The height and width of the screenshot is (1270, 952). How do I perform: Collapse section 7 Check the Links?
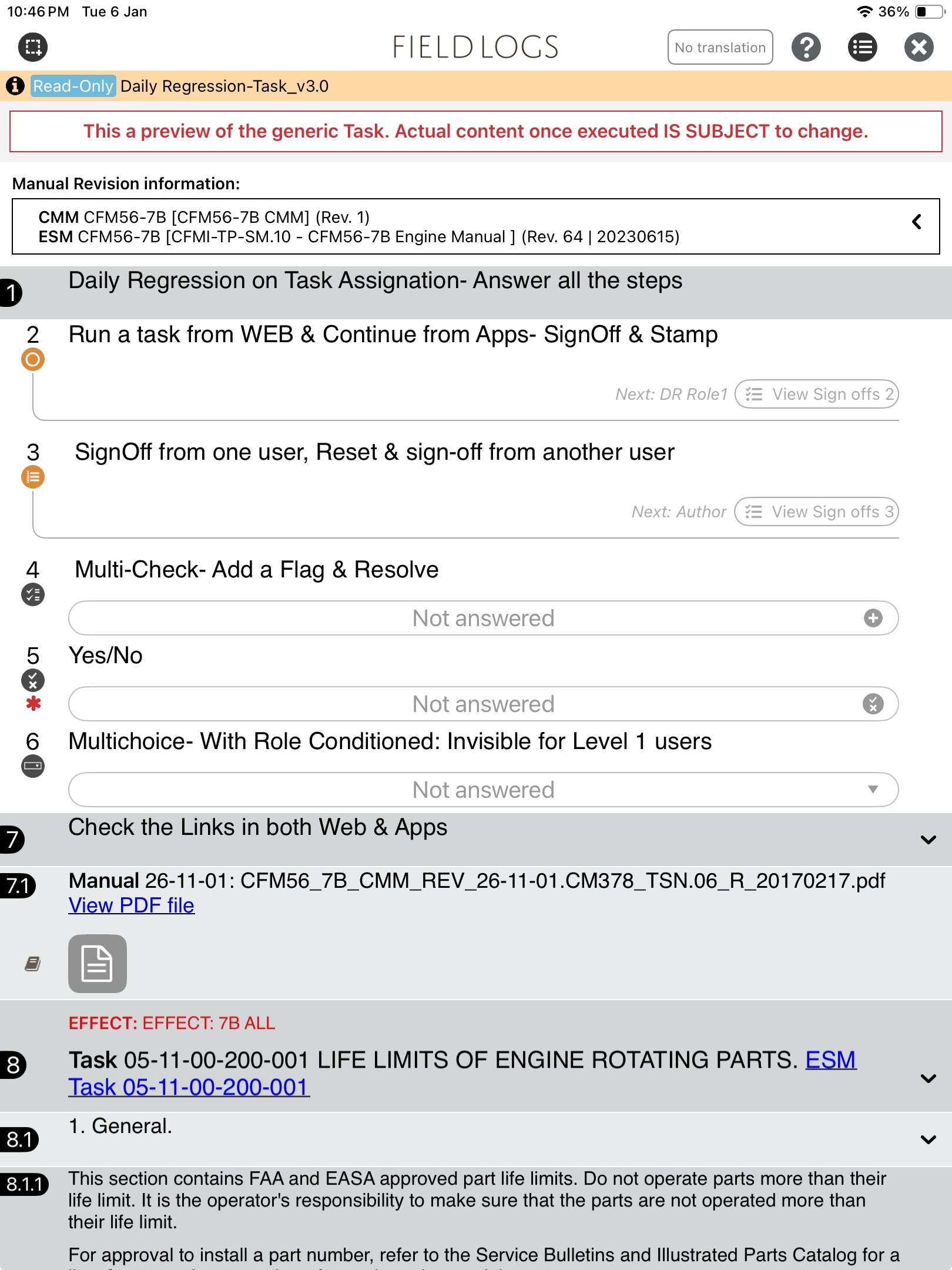tap(928, 840)
